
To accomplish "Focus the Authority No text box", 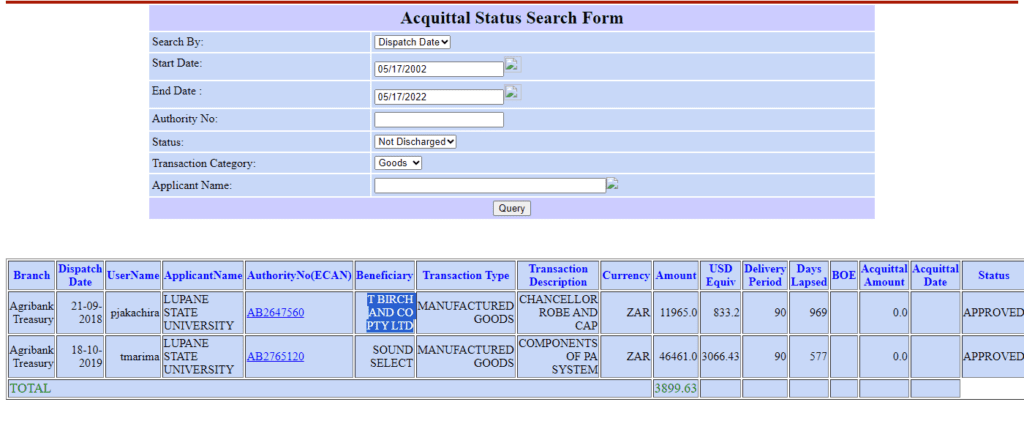I will 439,120.
